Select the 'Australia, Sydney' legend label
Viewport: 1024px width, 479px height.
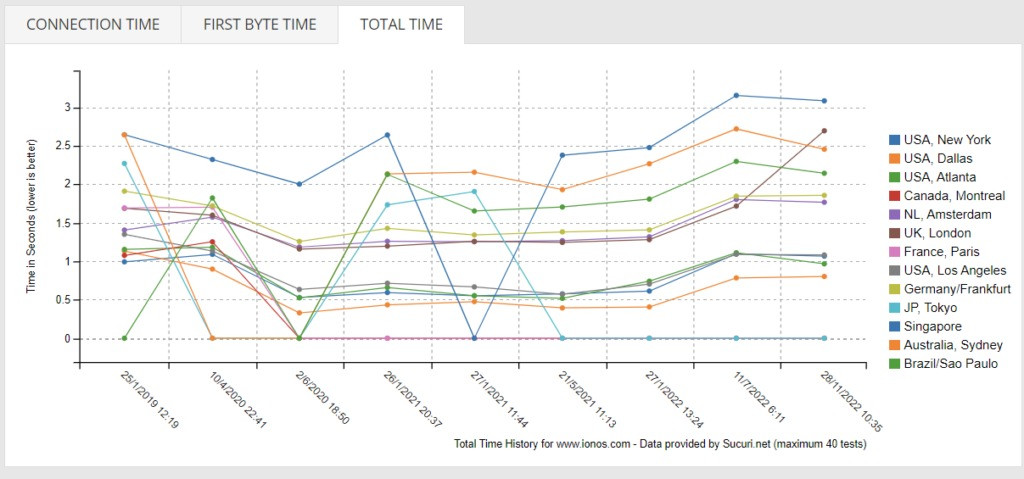[953, 345]
